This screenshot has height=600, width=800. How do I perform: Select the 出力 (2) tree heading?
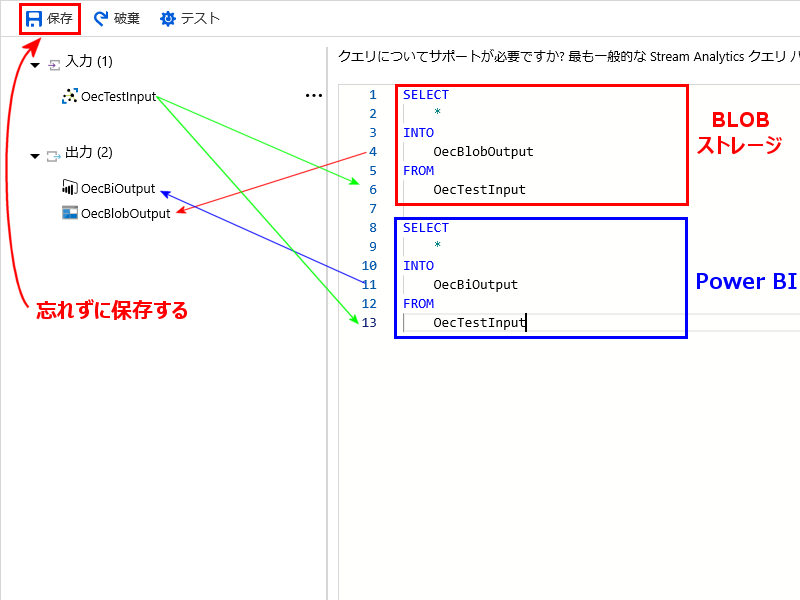89,153
